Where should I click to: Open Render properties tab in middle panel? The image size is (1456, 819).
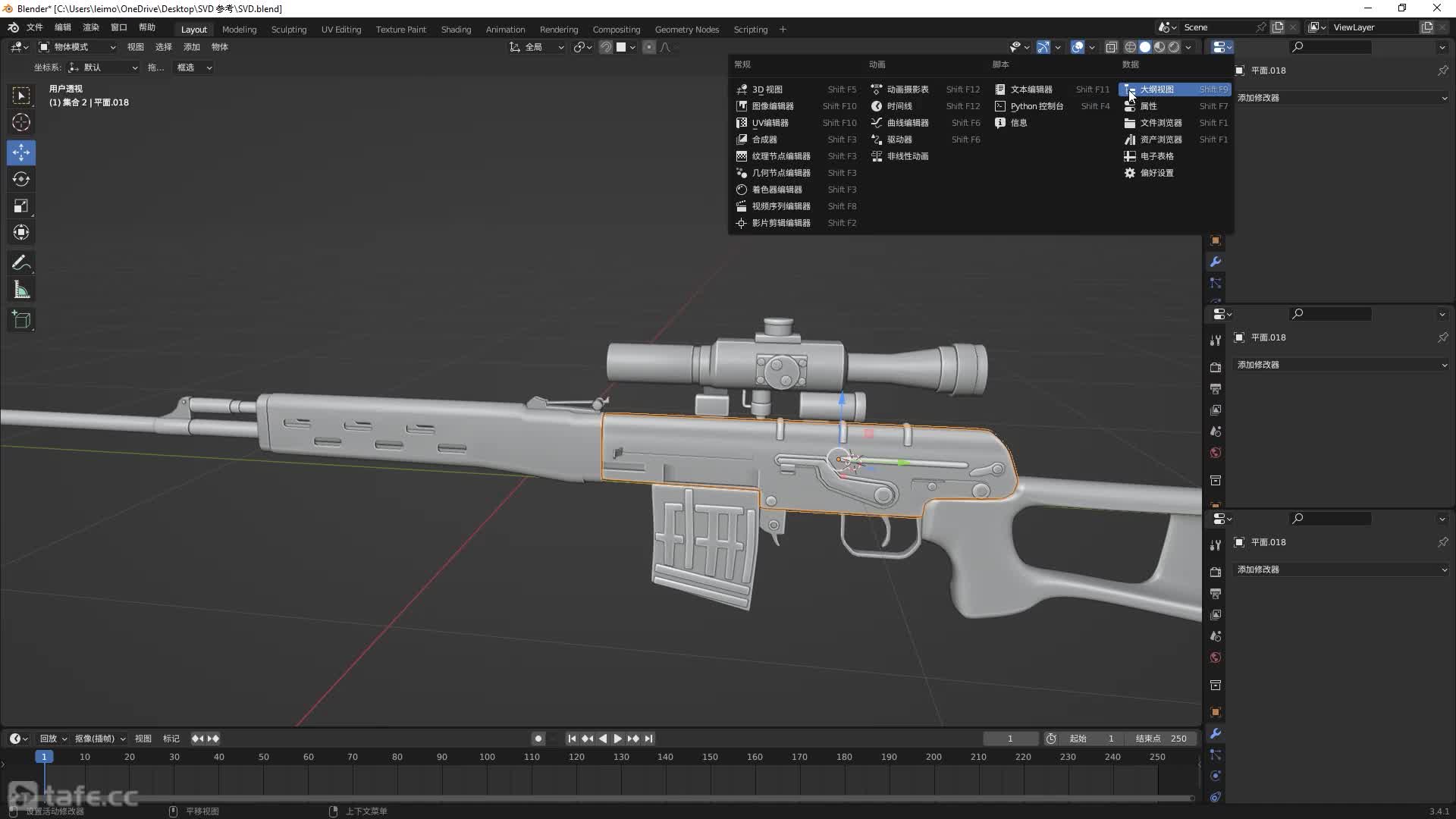click(1216, 367)
